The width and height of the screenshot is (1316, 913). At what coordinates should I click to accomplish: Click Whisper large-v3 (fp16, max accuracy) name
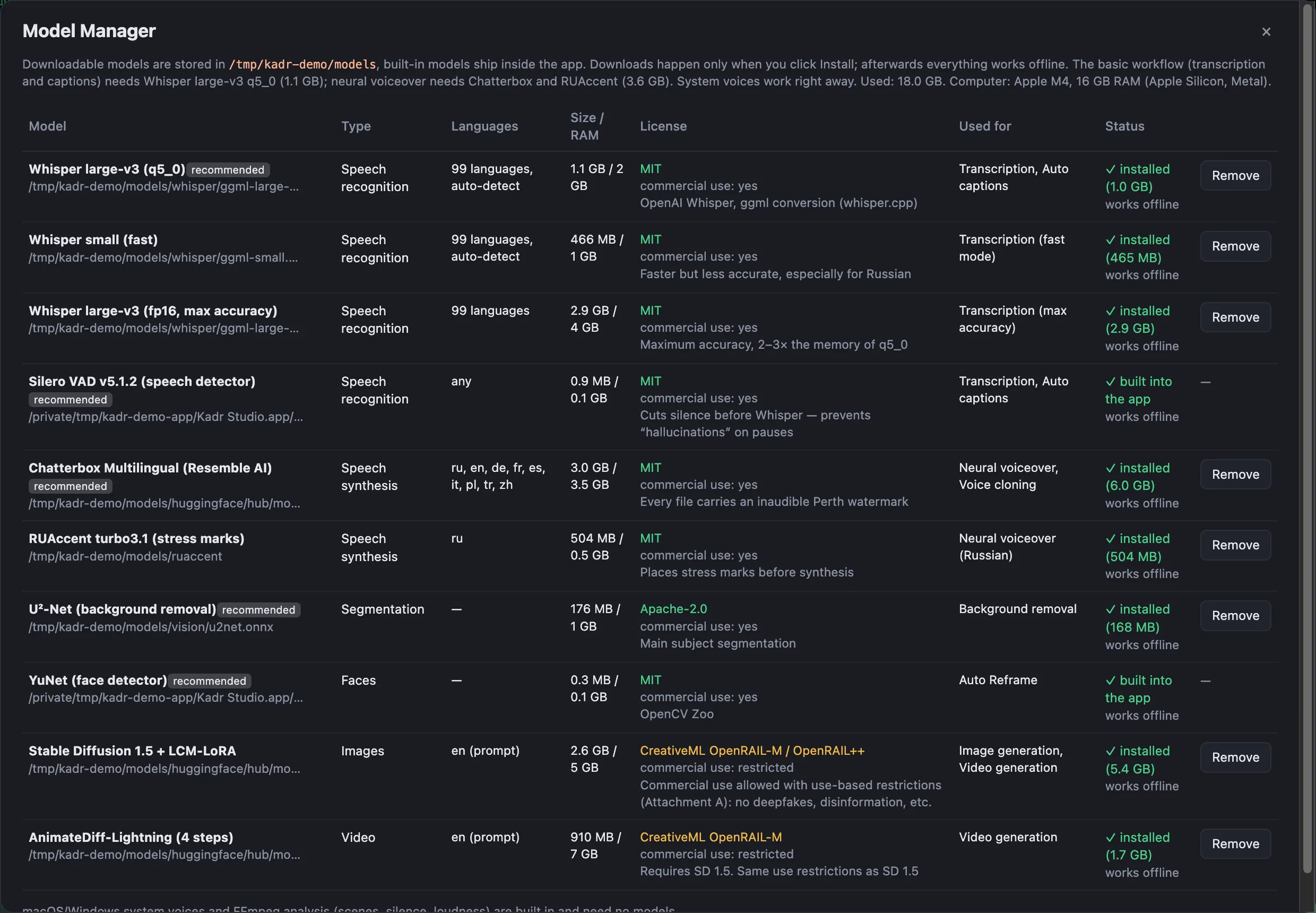[153, 311]
